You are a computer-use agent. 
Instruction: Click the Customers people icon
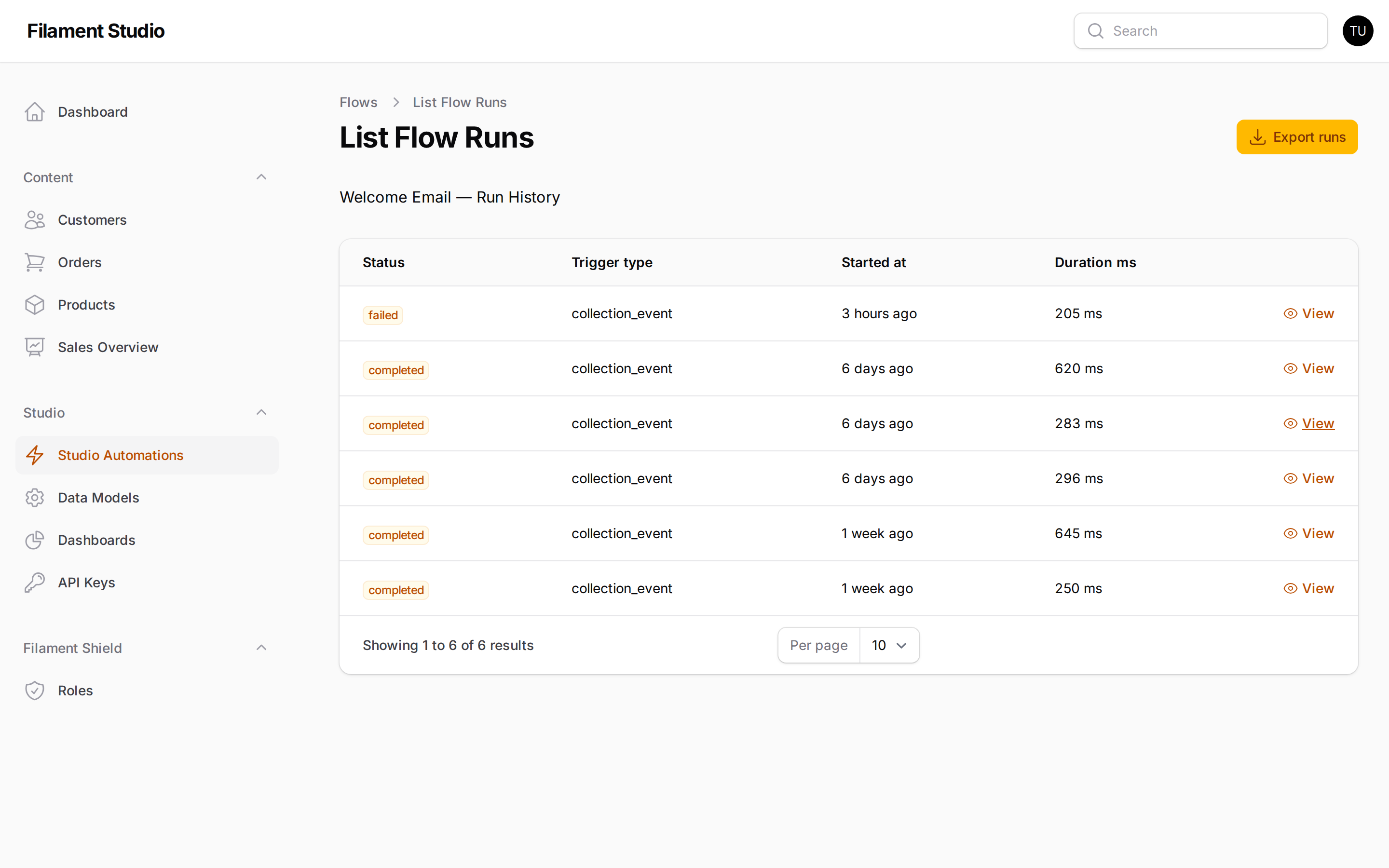(x=34, y=220)
